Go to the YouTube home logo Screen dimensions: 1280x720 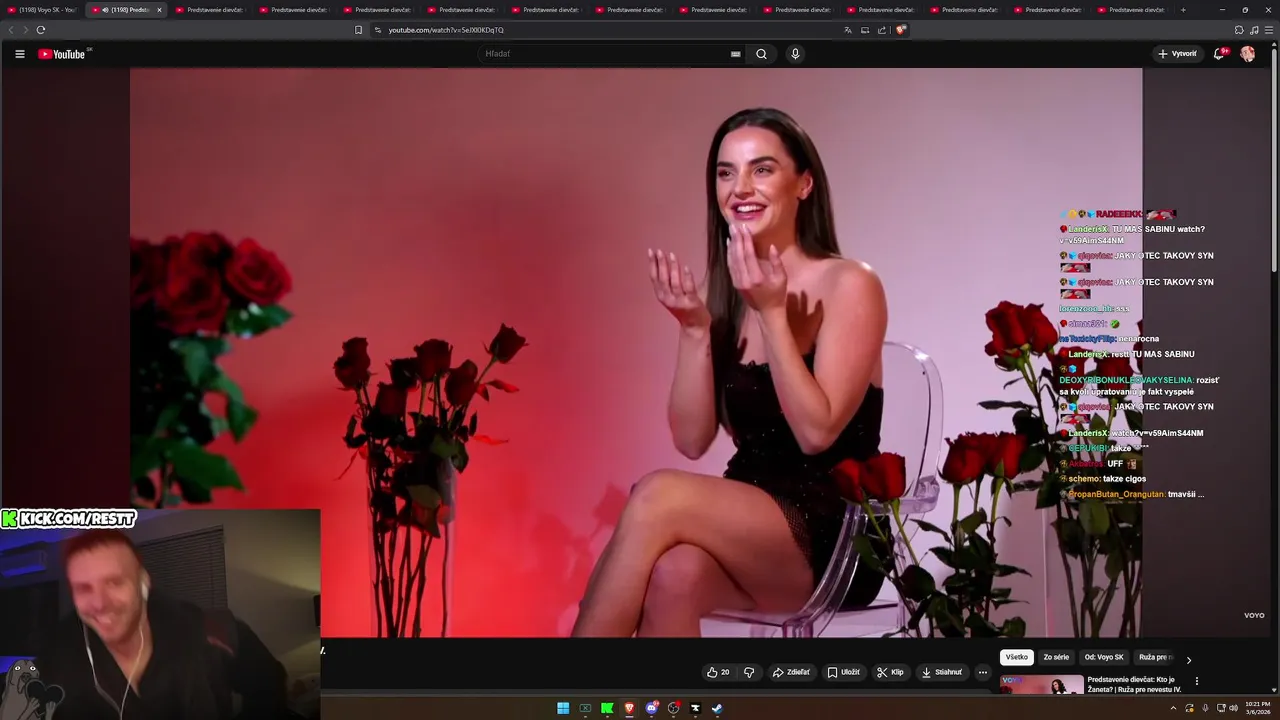click(x=63, y=54)
